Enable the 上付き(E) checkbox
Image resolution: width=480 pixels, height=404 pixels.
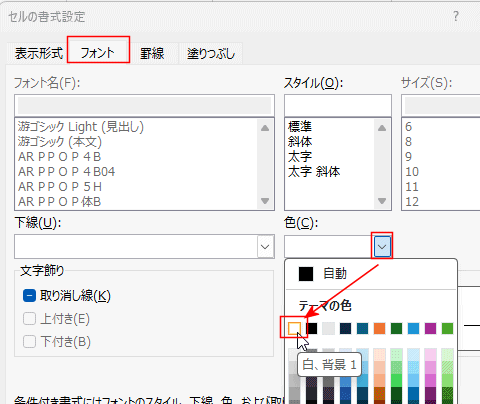[29, 319]
